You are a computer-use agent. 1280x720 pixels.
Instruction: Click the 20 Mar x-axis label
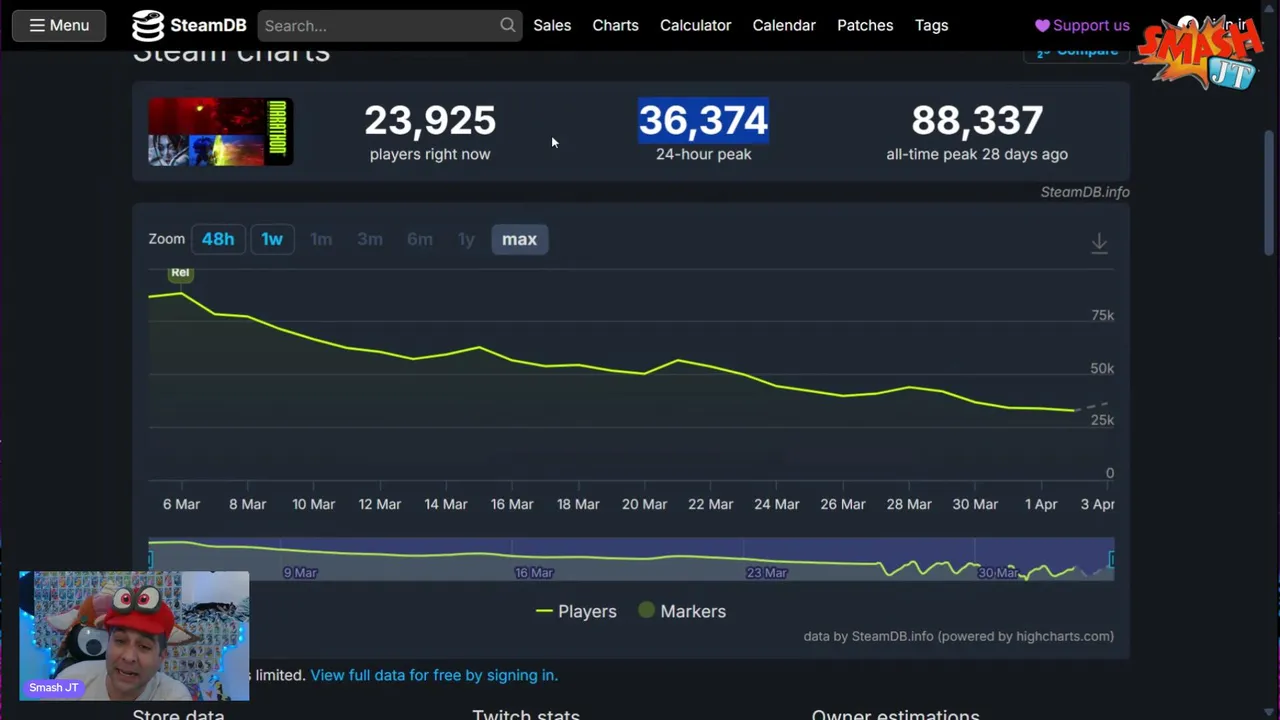644,504
